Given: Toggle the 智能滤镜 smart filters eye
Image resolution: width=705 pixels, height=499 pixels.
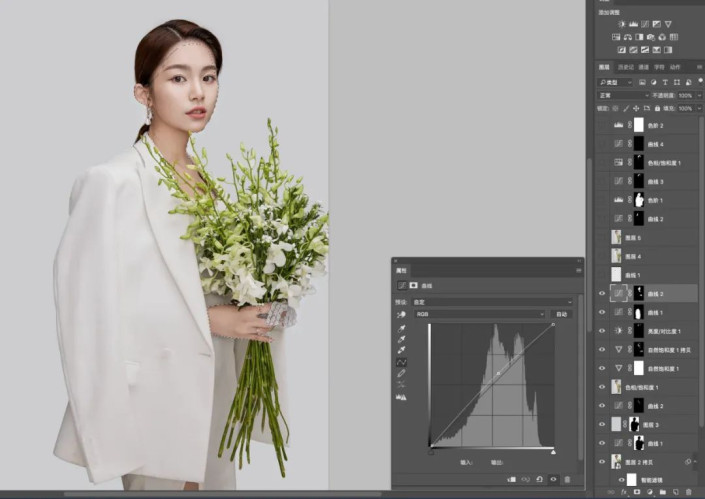Looking at the screenshot, I should pyautogui.click(x=621, y=480).
